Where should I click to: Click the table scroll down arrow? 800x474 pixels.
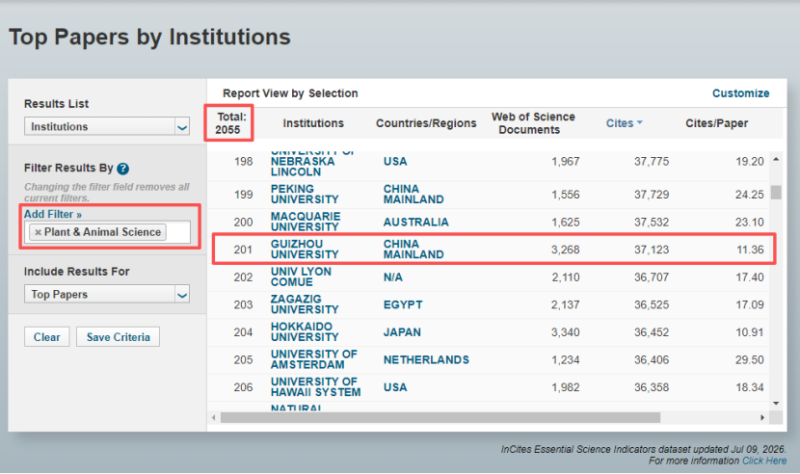[776, 403]
